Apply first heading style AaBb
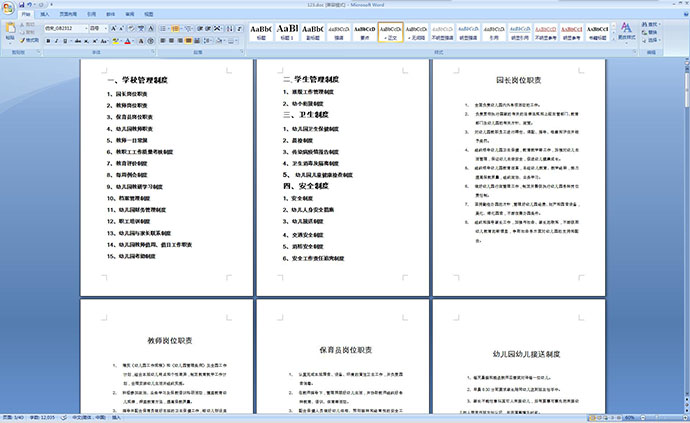This screenshot has height=423, width=690. click(x=261, y=32)
